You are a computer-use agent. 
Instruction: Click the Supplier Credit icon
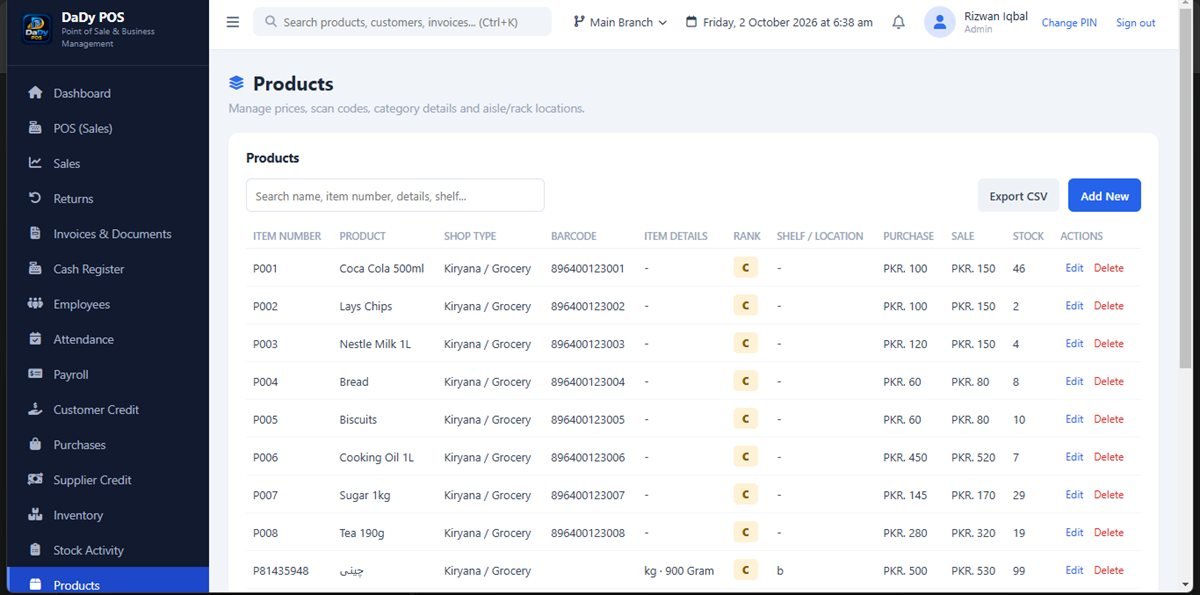pyautogui.click(x=35, y=480)
